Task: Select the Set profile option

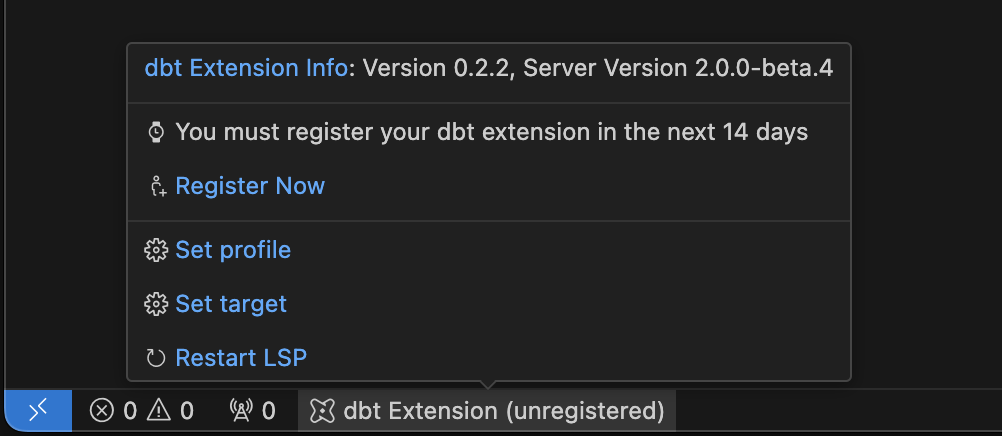Action: pyautogui.click(x=233, y=250)
